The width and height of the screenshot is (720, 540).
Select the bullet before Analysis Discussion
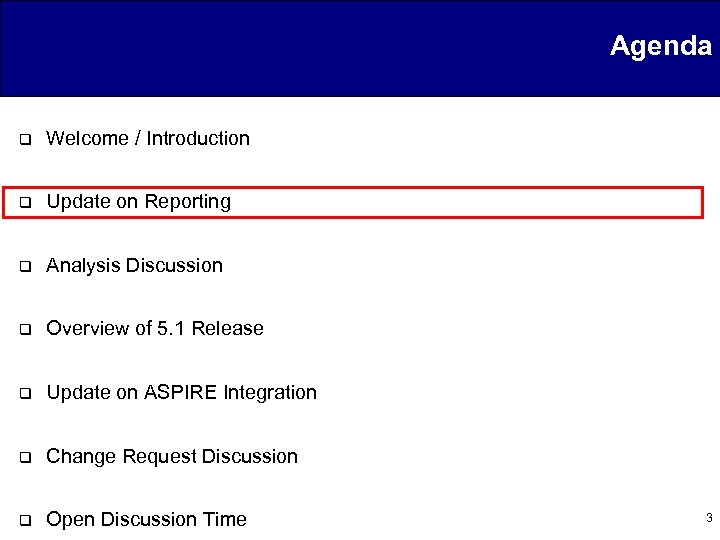[23, 266]
